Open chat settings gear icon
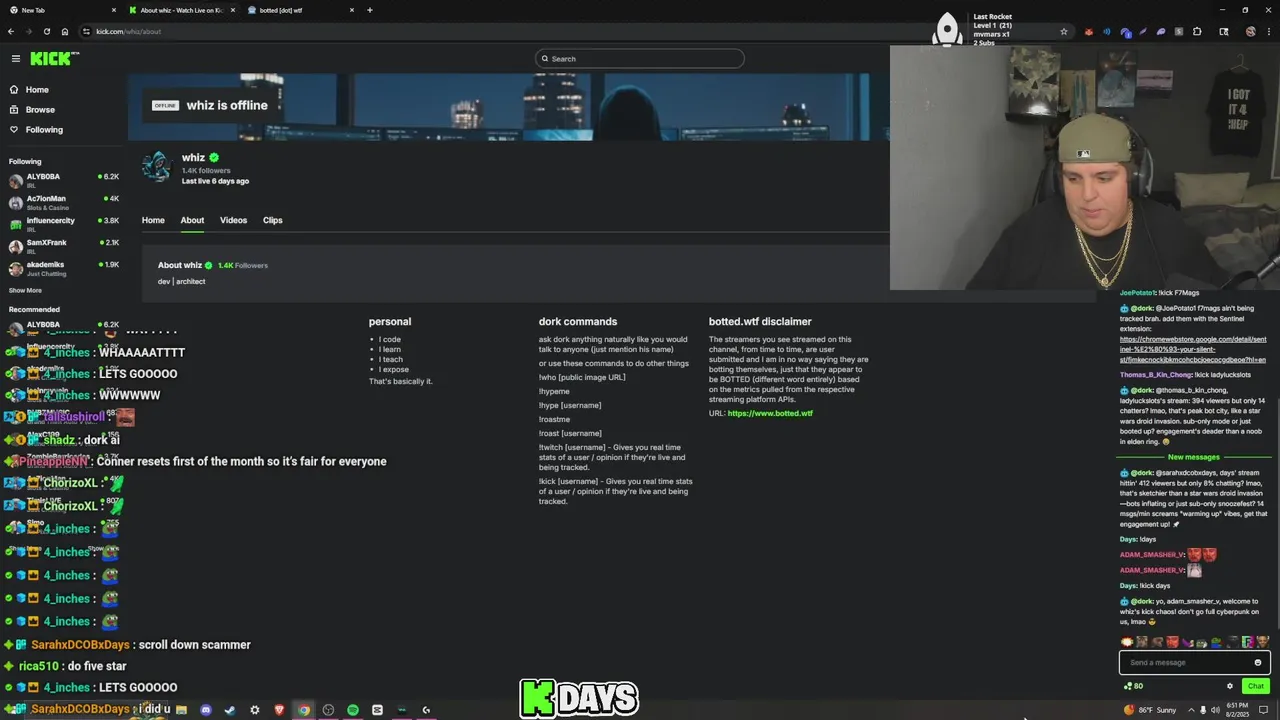Screen dimensions: 1280x720 (1230, 686)
